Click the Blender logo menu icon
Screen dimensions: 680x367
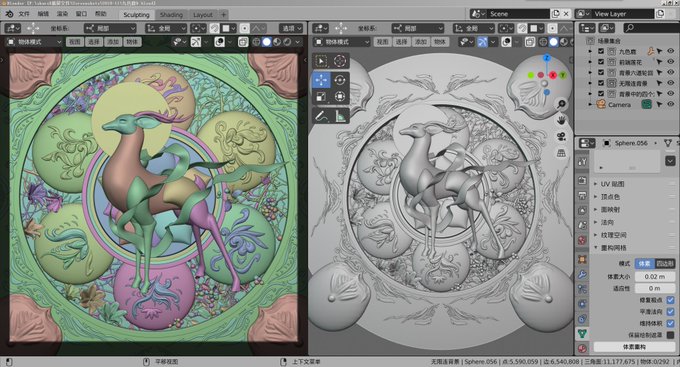point(9,14)
